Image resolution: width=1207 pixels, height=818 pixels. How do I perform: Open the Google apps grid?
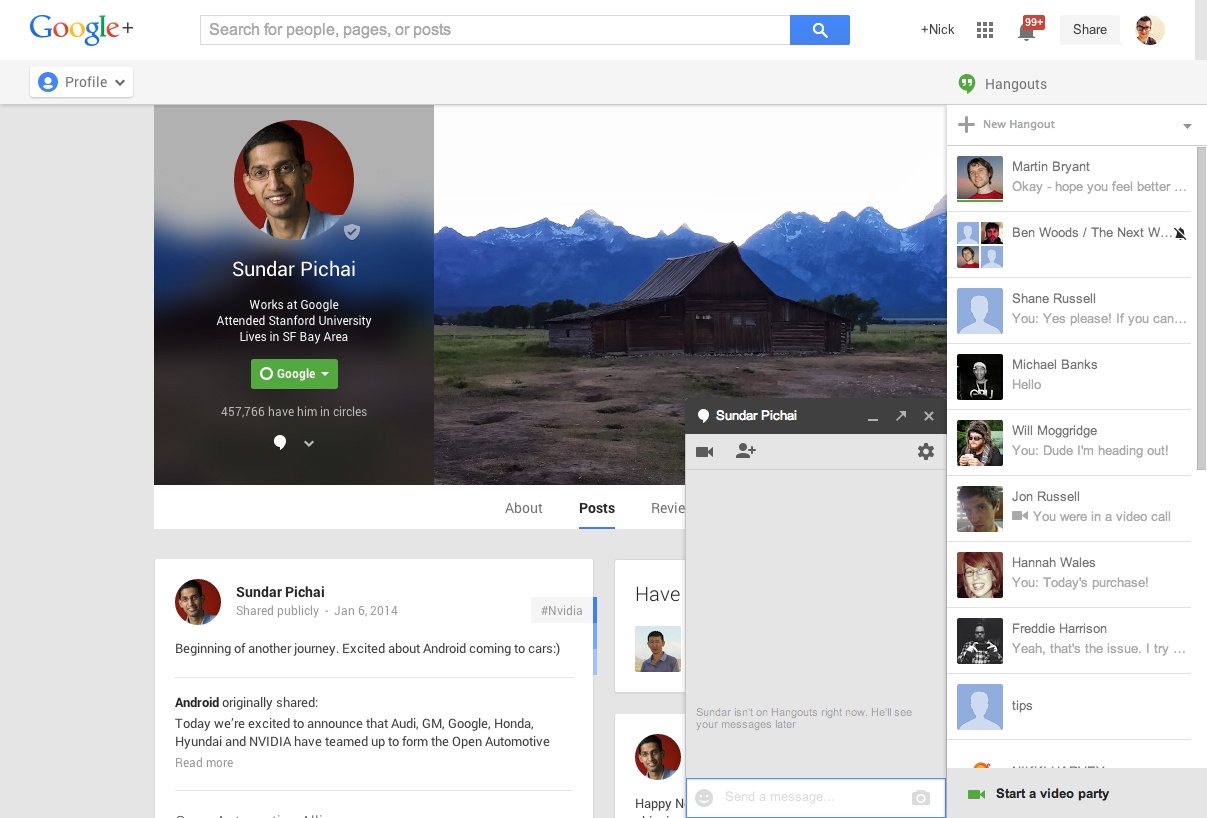[x=985, y=30]
